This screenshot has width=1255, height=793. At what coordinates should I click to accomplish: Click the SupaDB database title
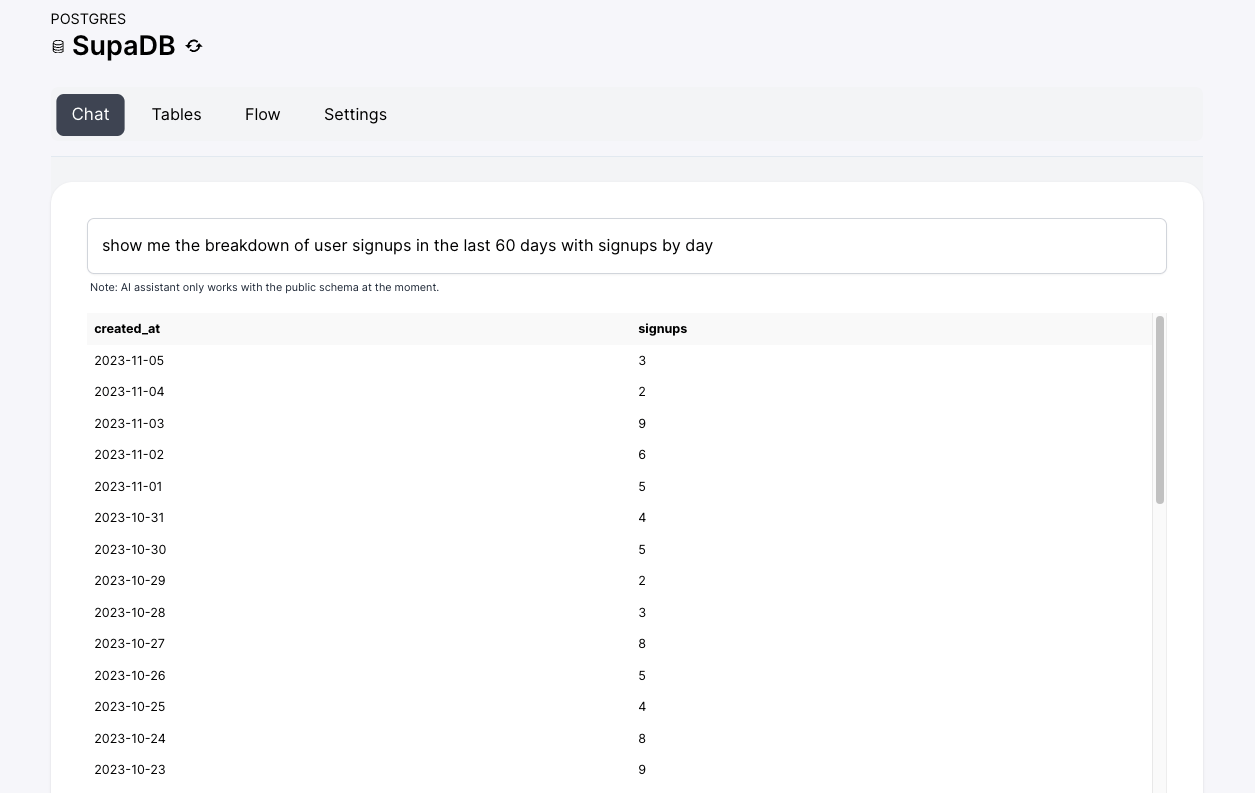[123, 46]
